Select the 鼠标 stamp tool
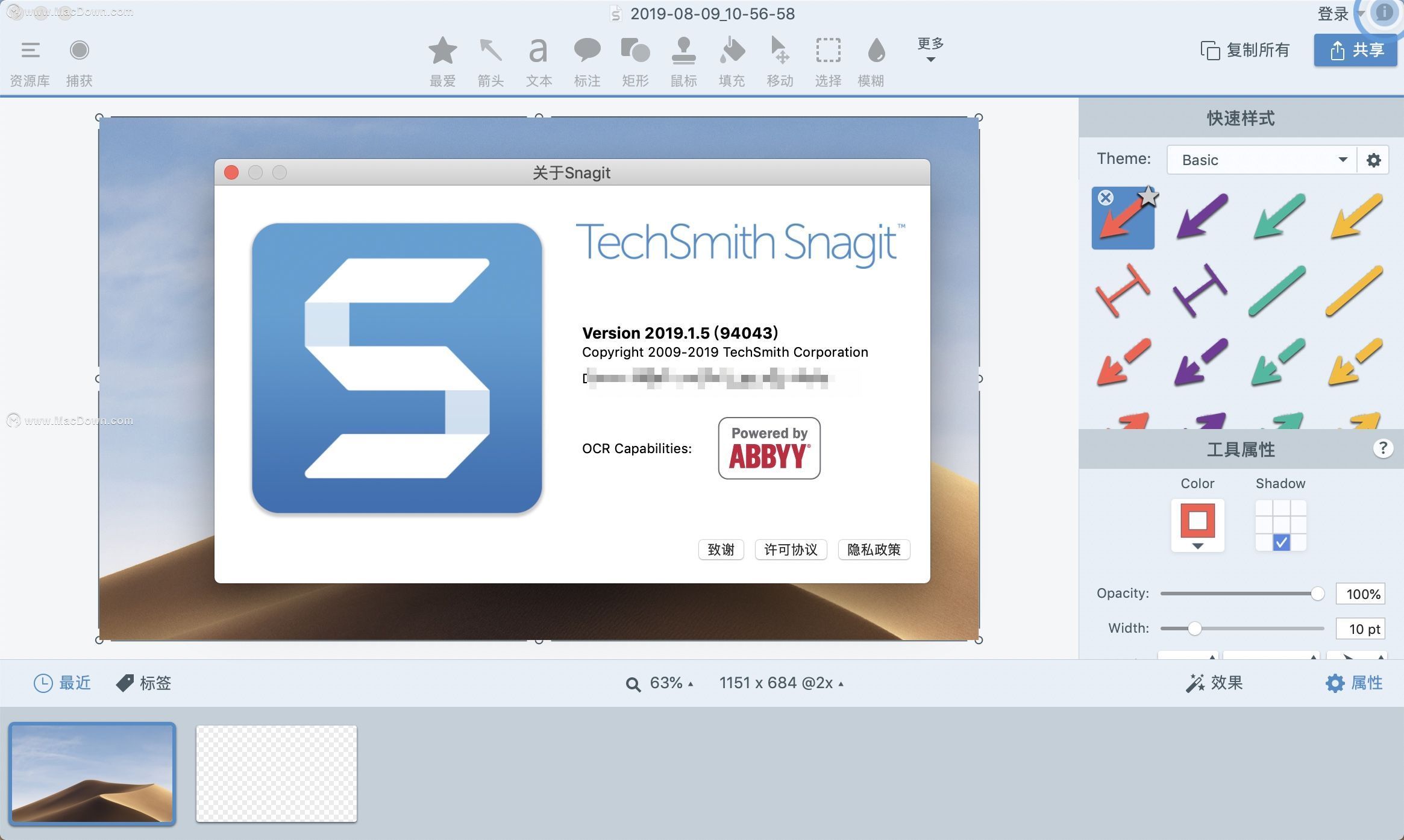This screenshot has width=1404, height=840. pos(683,63)
